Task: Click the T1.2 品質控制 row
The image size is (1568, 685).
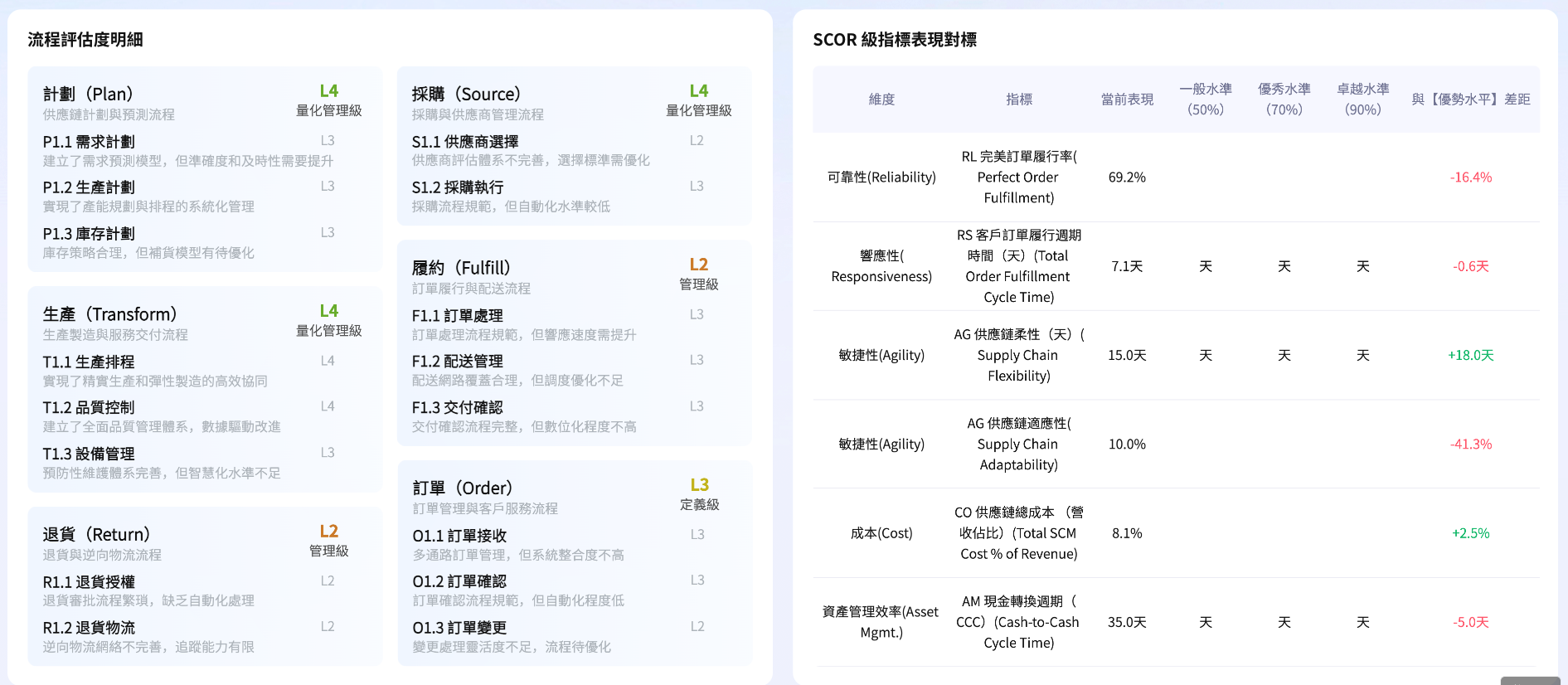Action: click(203, 416)
